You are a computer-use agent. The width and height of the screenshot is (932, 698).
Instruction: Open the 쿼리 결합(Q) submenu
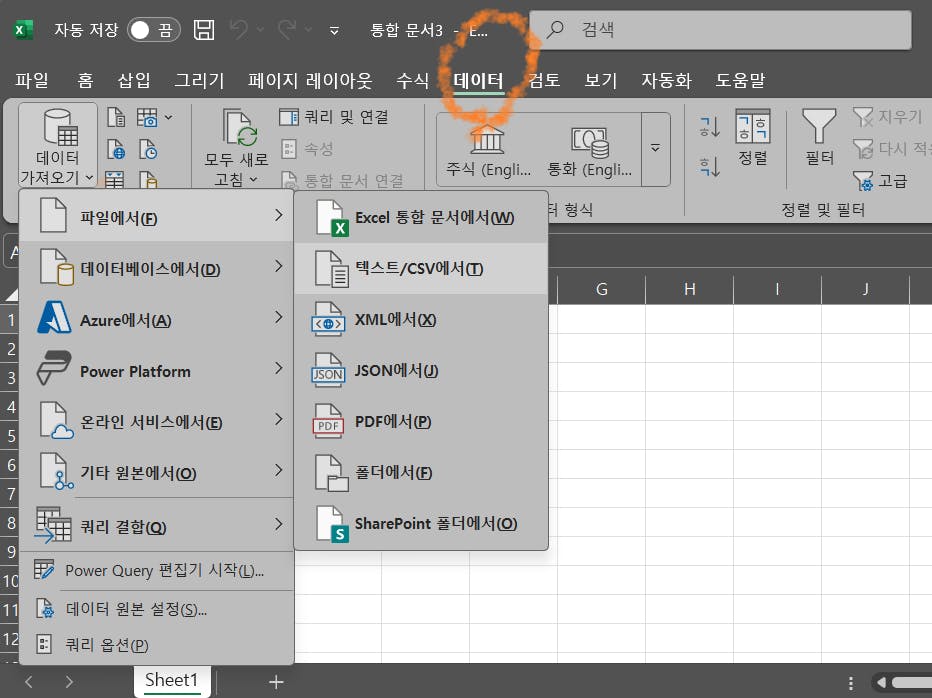click(157, 526)
